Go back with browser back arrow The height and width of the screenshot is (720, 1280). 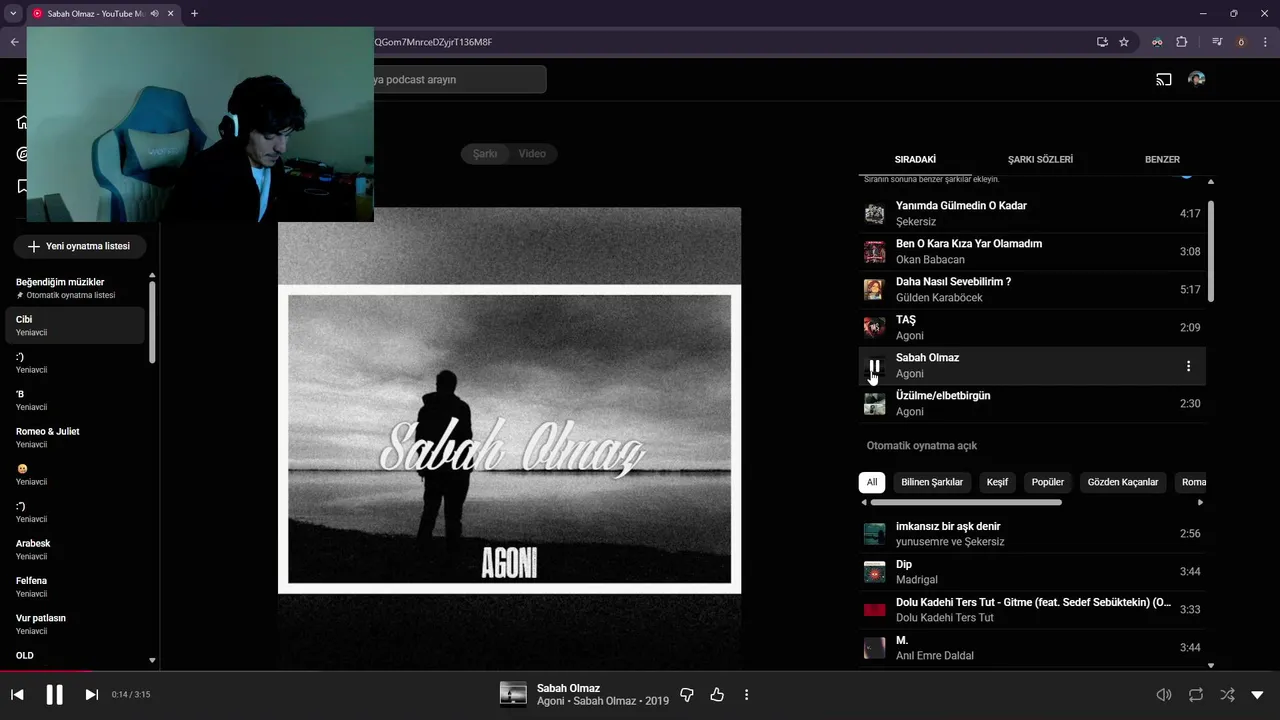click(x=14, y=42)
